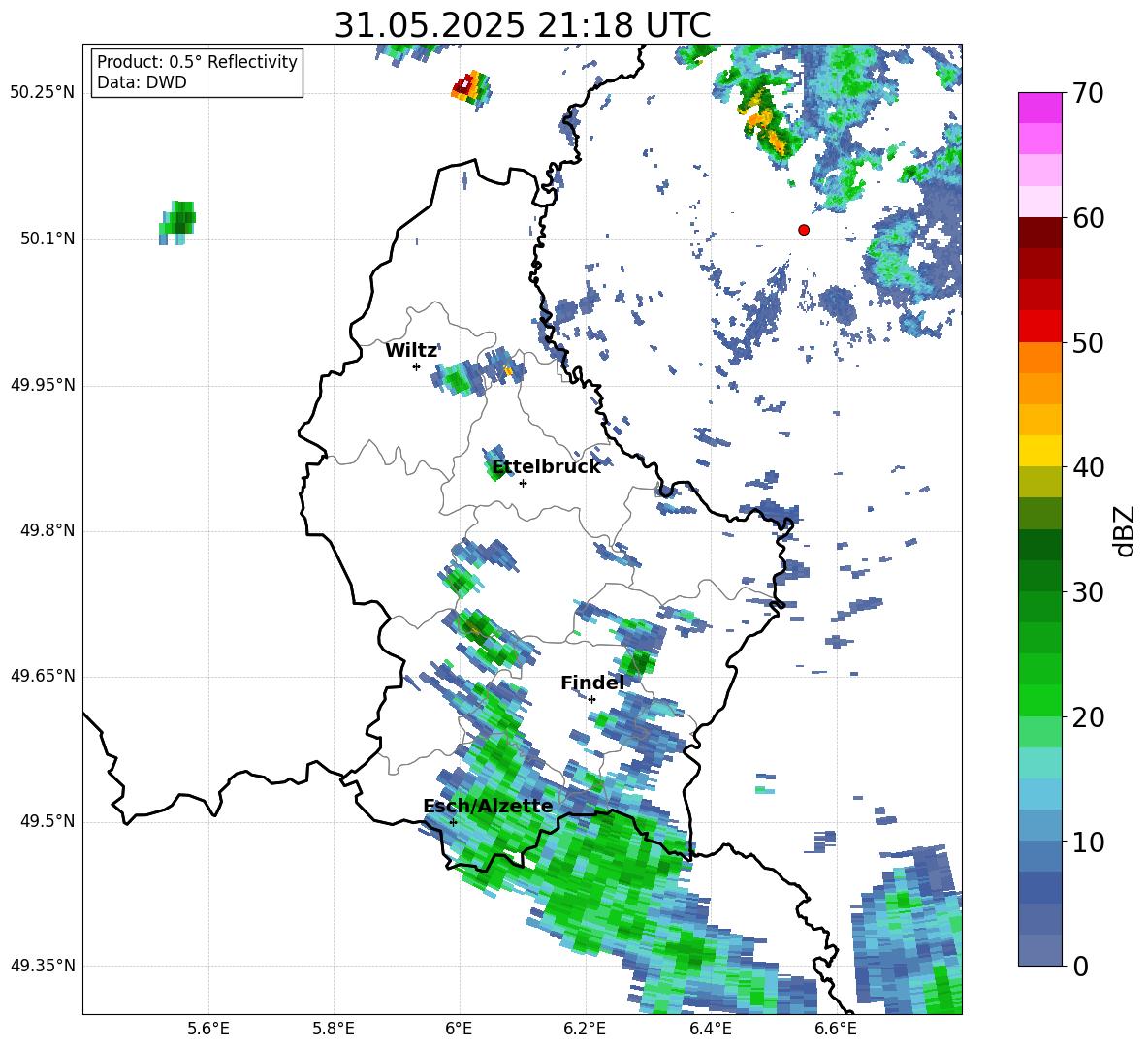The width and height of the screenshot is (1148, 1048).
Task: Click the colorbar 70 tick label
Action: pyautogui.click(x=1088, y=93)
